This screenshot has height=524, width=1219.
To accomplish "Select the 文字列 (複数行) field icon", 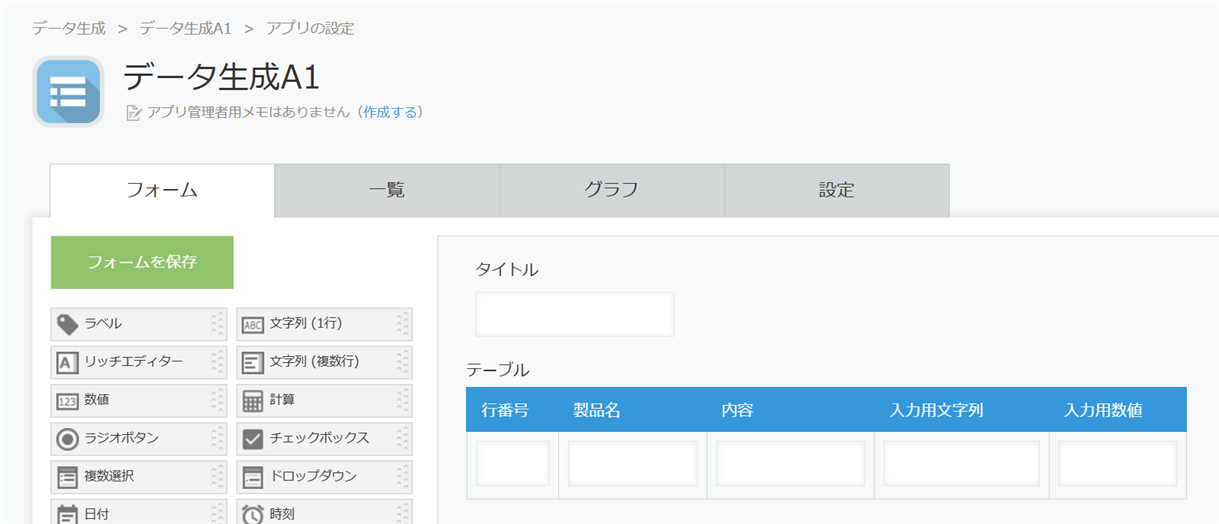I will (253, 362).
